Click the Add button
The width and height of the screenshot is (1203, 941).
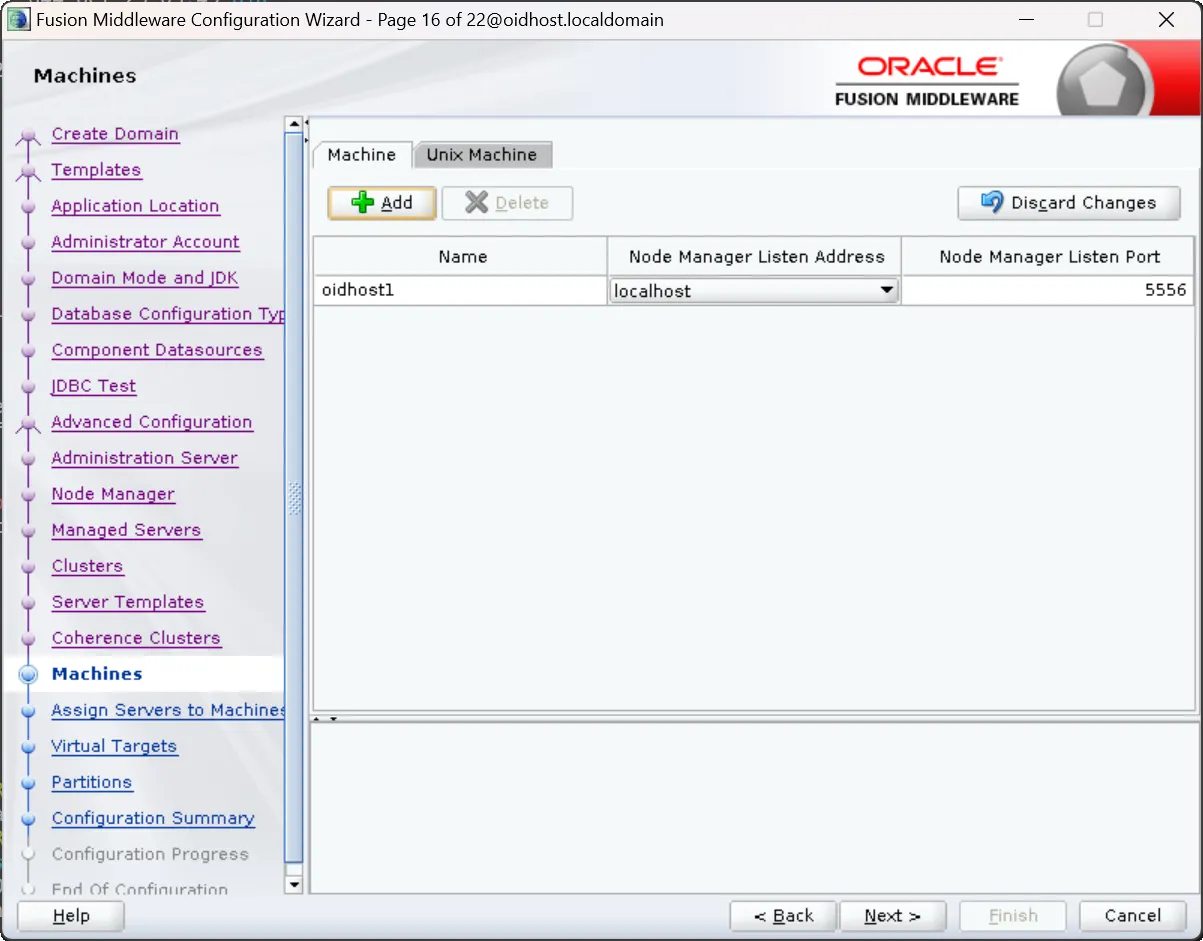coord(382,203)
